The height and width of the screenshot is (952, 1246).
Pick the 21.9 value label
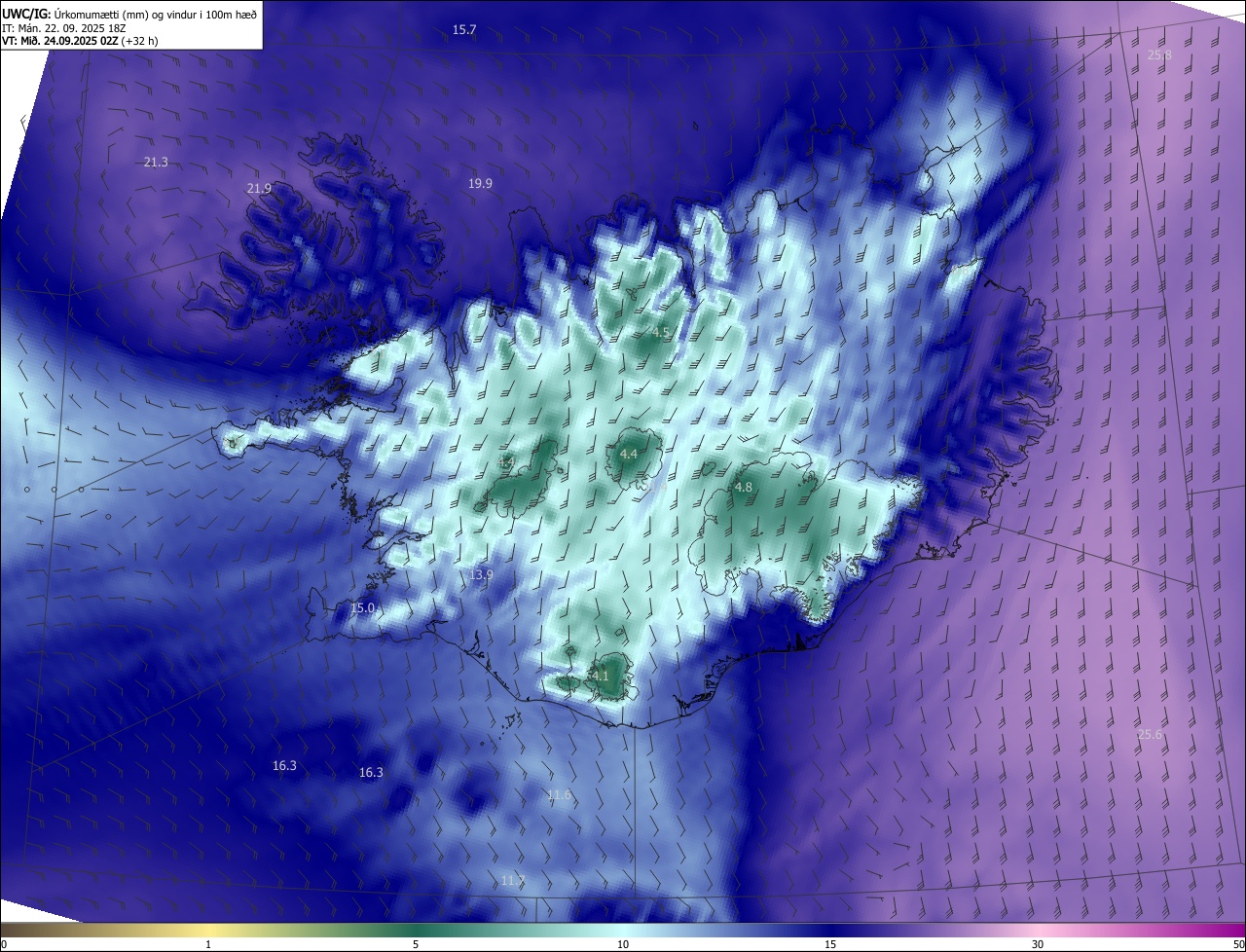pyautogui.click(x=259, y=188)
